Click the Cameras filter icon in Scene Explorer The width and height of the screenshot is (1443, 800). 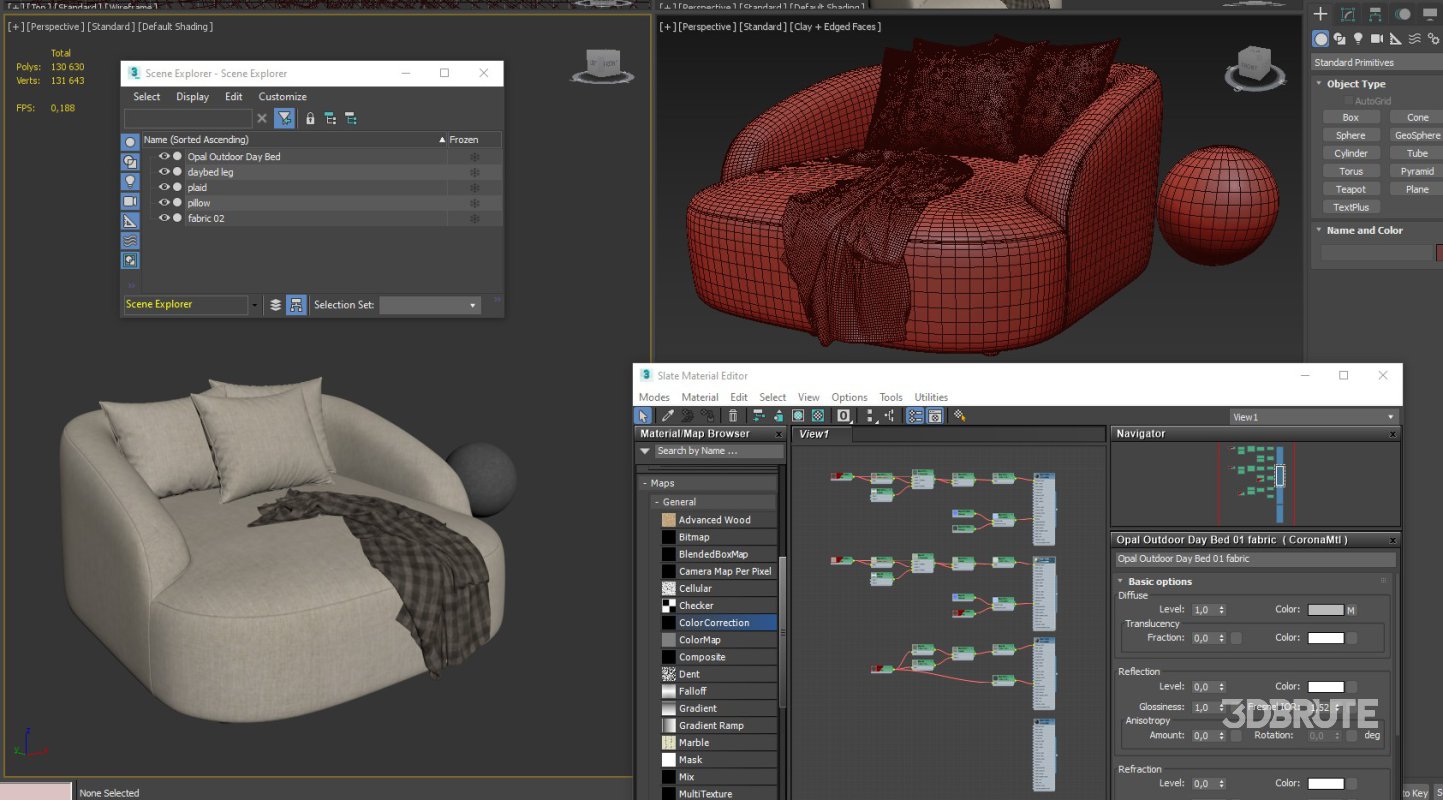(130, 201)
